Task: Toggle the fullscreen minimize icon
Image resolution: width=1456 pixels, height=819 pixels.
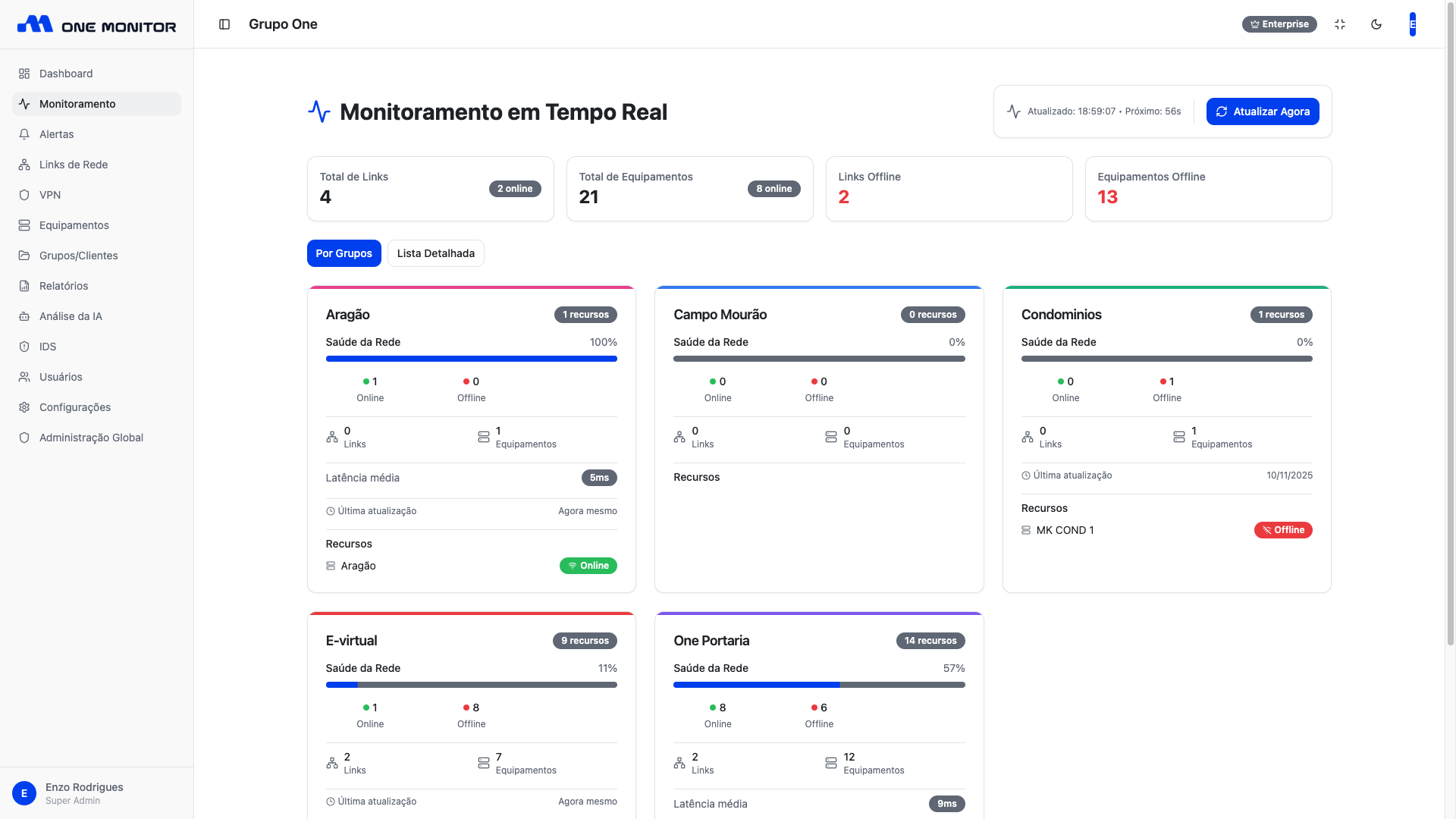Action: [1340, 24]
